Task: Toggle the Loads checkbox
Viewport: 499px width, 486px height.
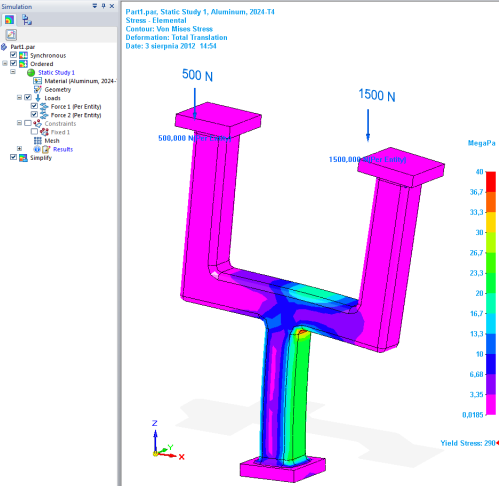Action: coord(28,97)
